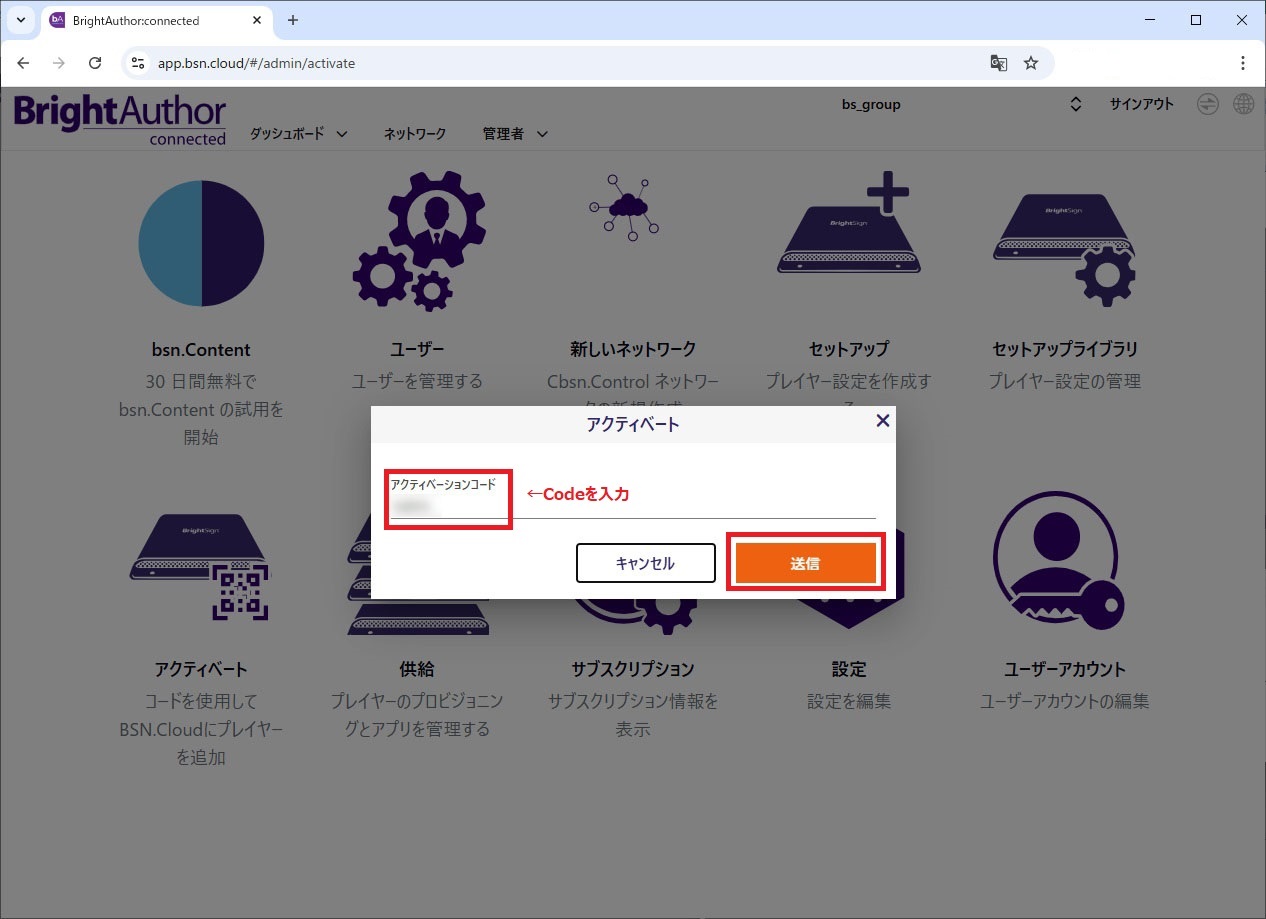
Task: Click the ユーザーアカウント tile label
Action: tap(1065, 669)
